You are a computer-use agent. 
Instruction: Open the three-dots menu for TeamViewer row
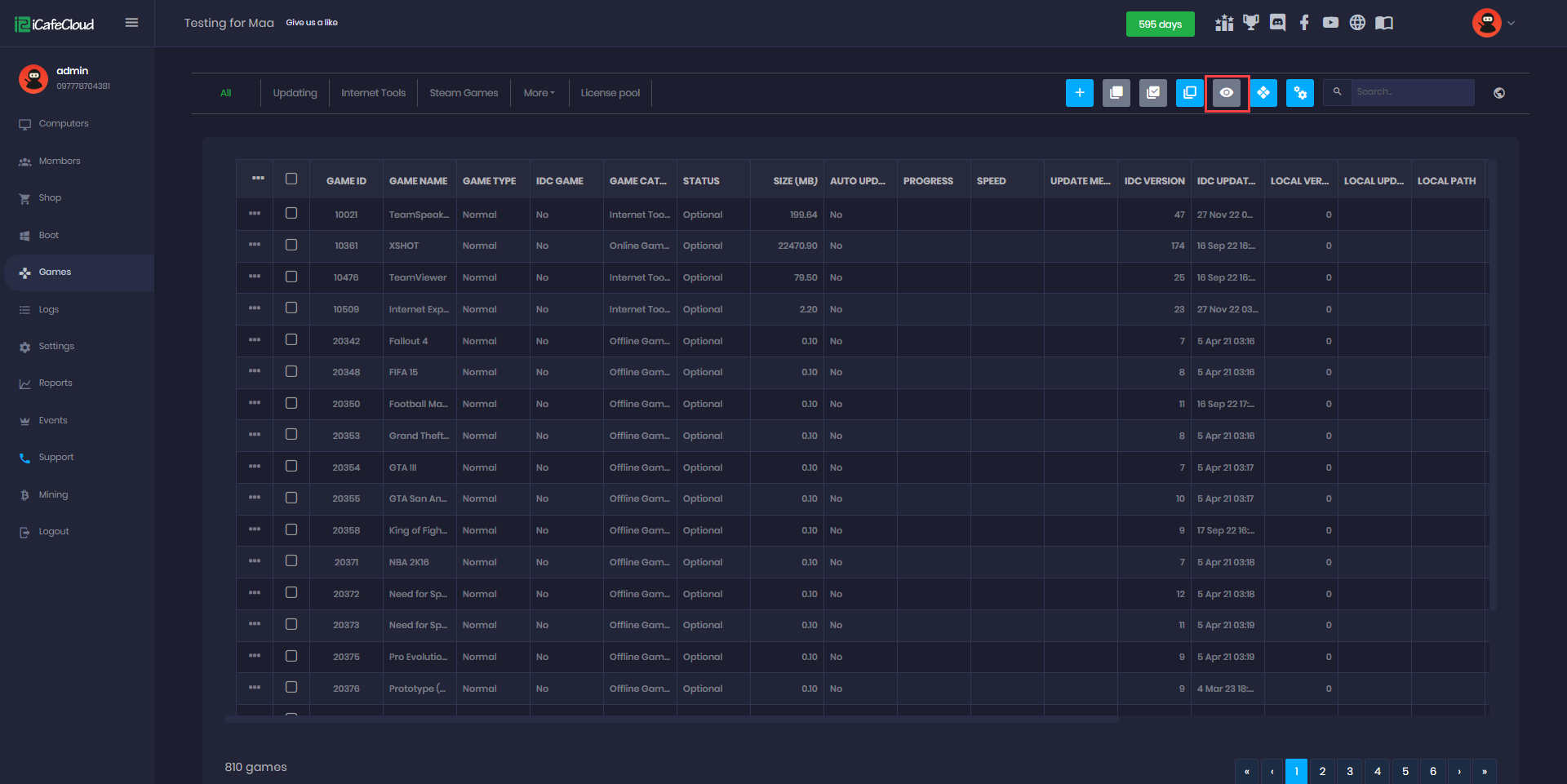[255, 277]
